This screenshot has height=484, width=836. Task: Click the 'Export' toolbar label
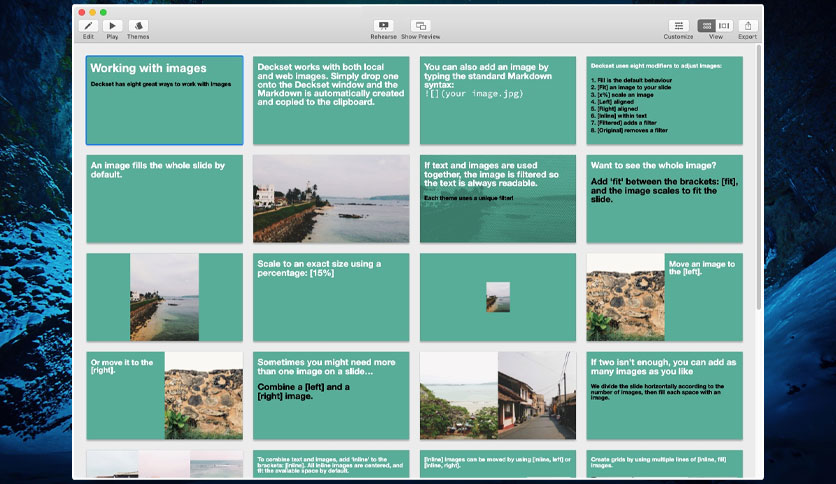pos(747,37)
